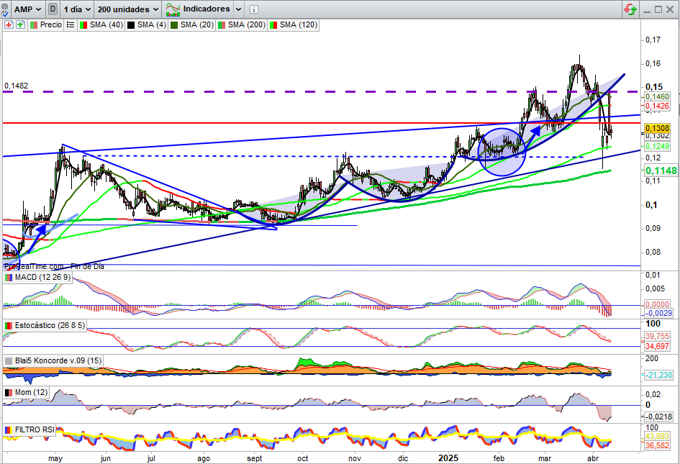Click the Blai5 Koncorde gray icon
The height and width of the screenshot is (464, 680).
click(x=8, y=361)
